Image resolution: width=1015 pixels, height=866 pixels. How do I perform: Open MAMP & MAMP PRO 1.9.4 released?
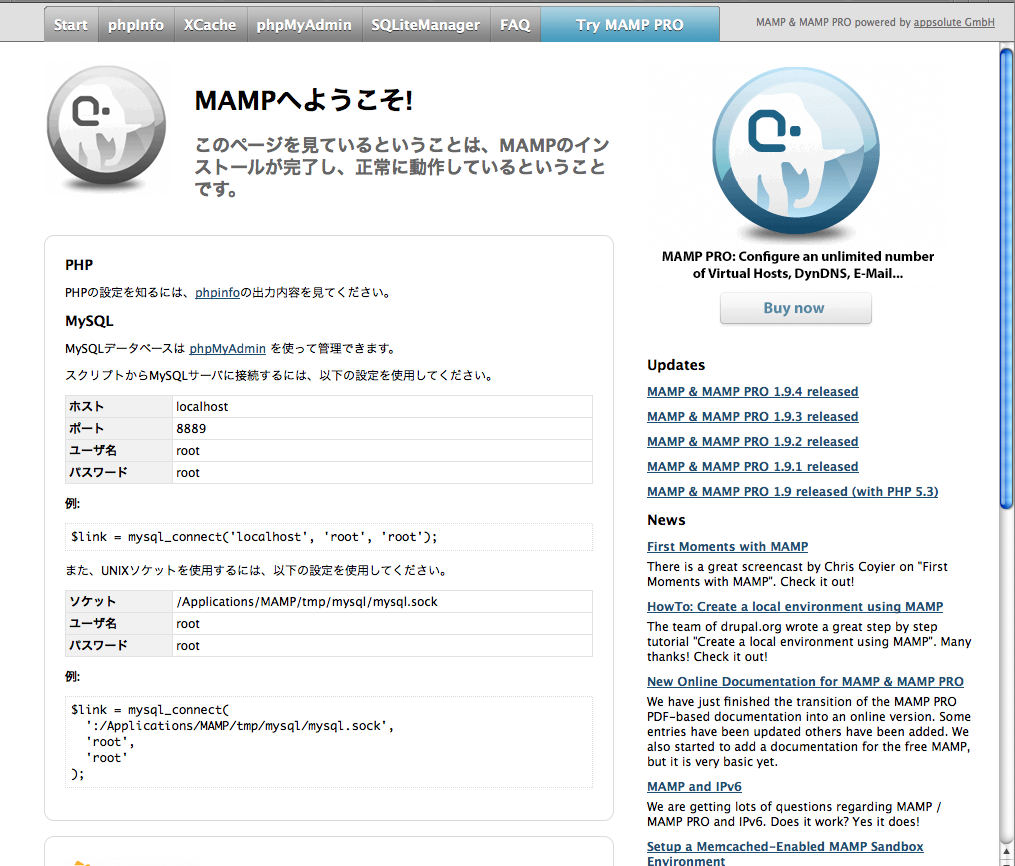pyautogui.click(x=752, y=392)
